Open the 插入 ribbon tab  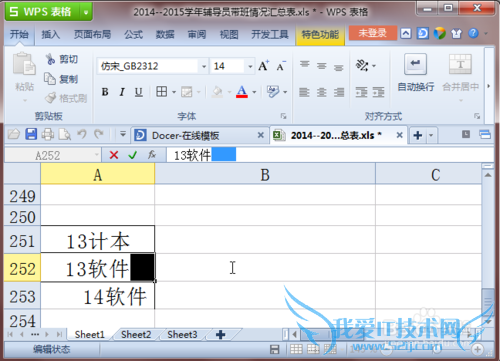[50, 34]
